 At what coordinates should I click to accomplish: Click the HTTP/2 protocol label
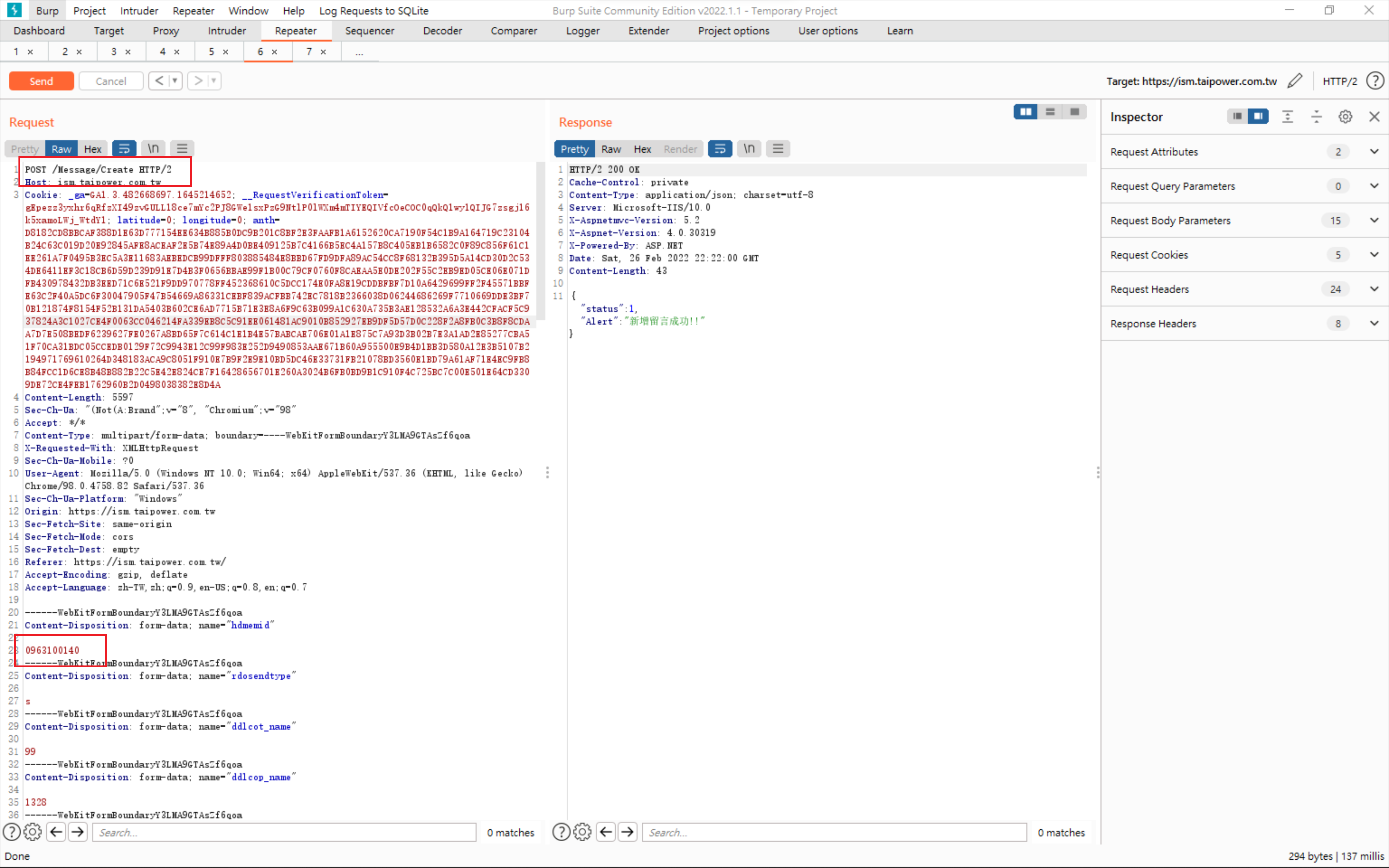click(1340, 81)
